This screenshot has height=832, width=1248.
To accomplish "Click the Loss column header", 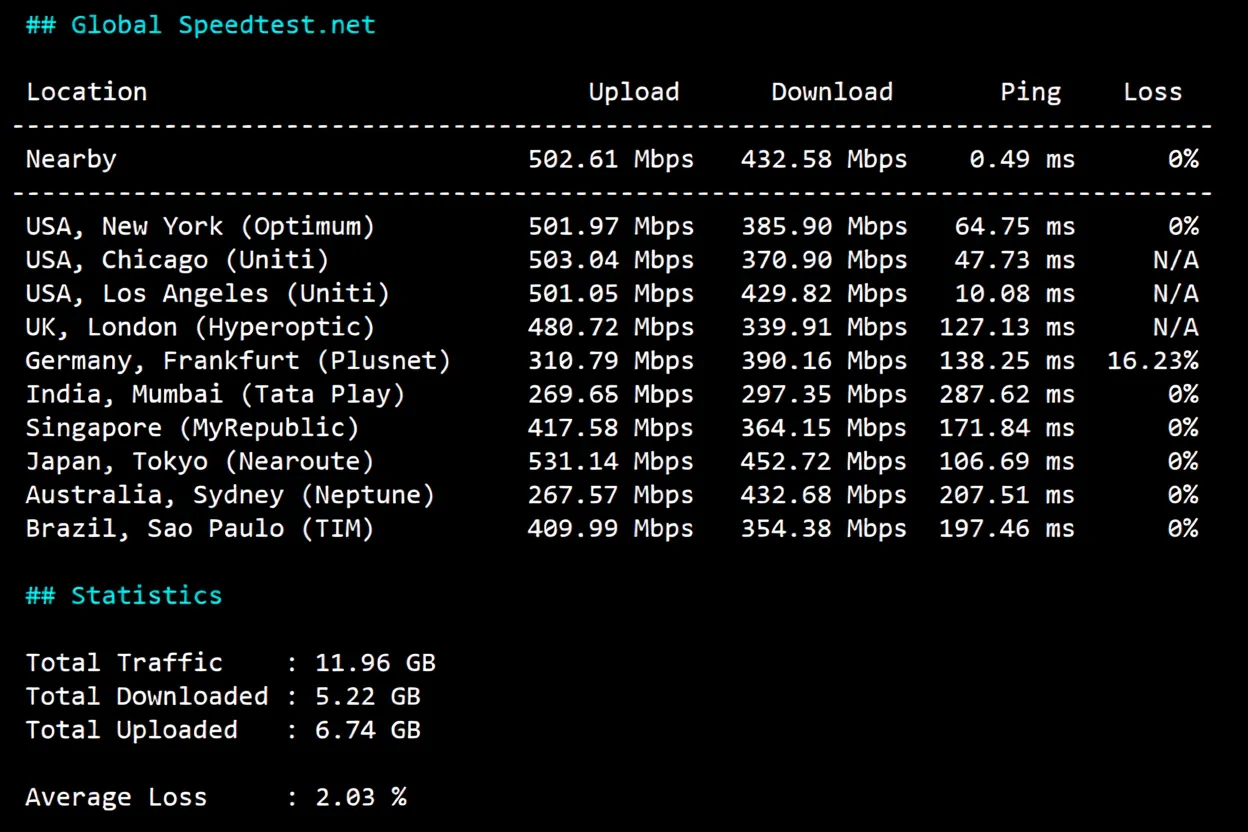I will [x=1152, y=91].
